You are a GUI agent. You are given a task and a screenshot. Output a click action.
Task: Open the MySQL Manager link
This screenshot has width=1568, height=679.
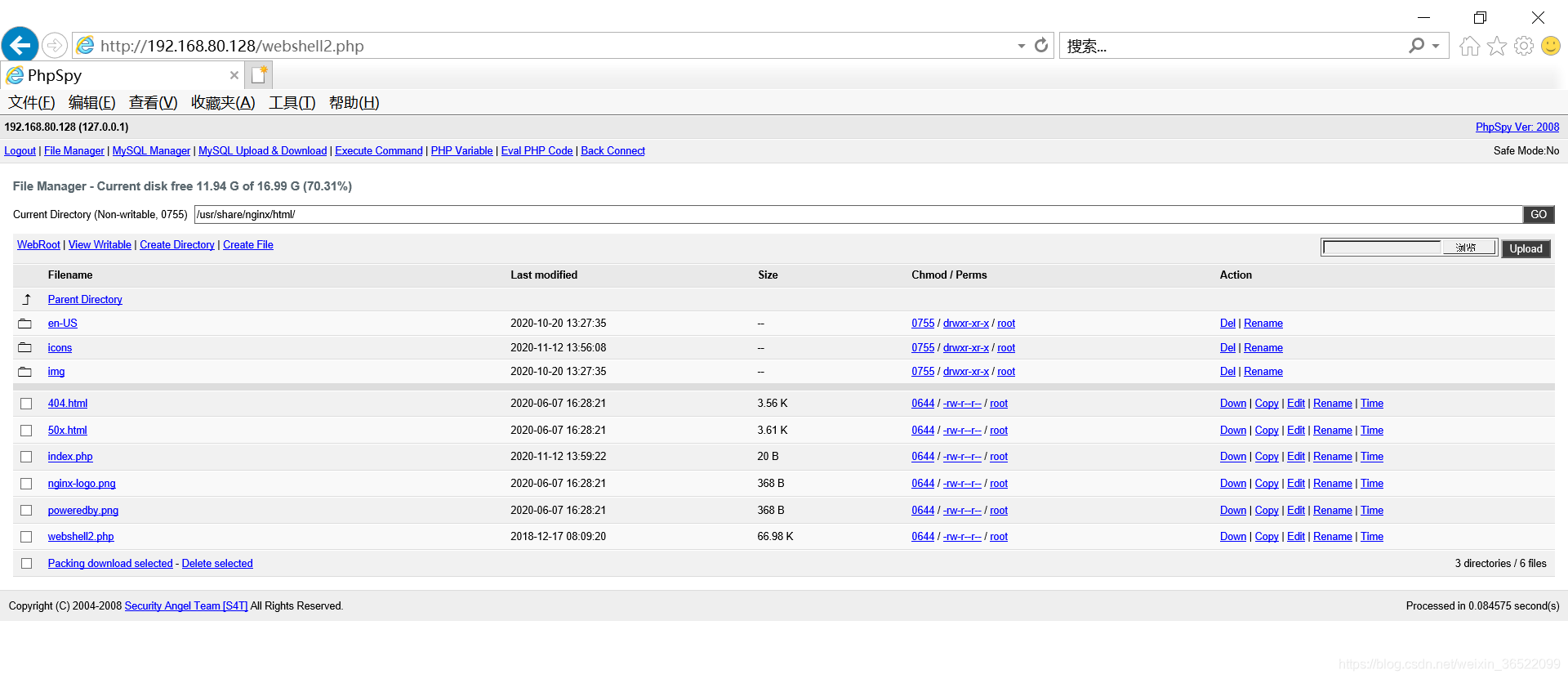click(x=151, y=151)
